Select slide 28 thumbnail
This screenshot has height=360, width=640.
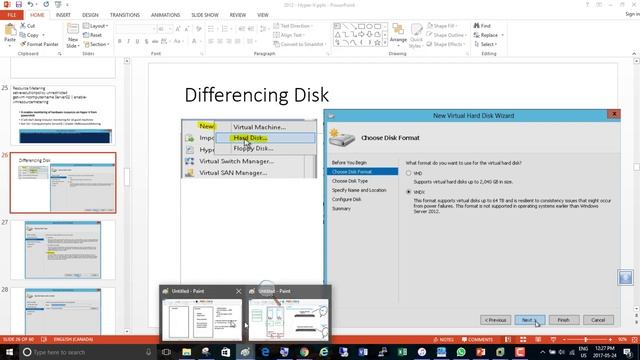63,311
